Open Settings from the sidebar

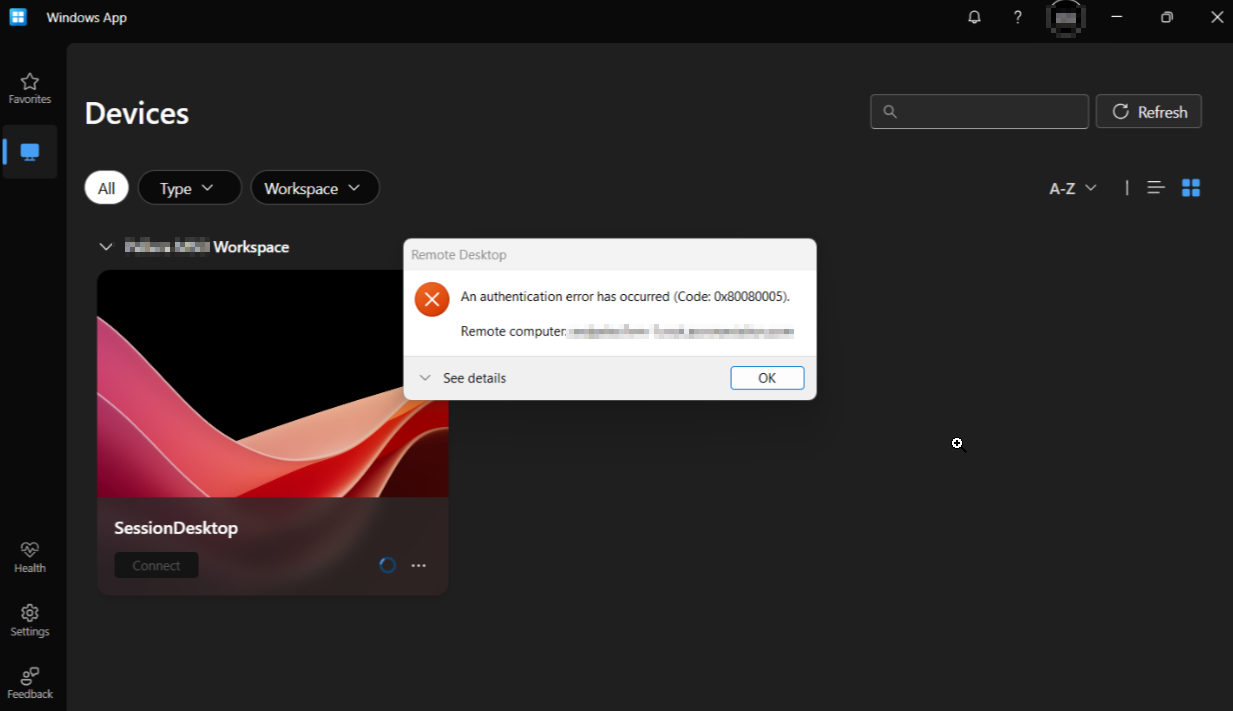(x=29, y=618)
